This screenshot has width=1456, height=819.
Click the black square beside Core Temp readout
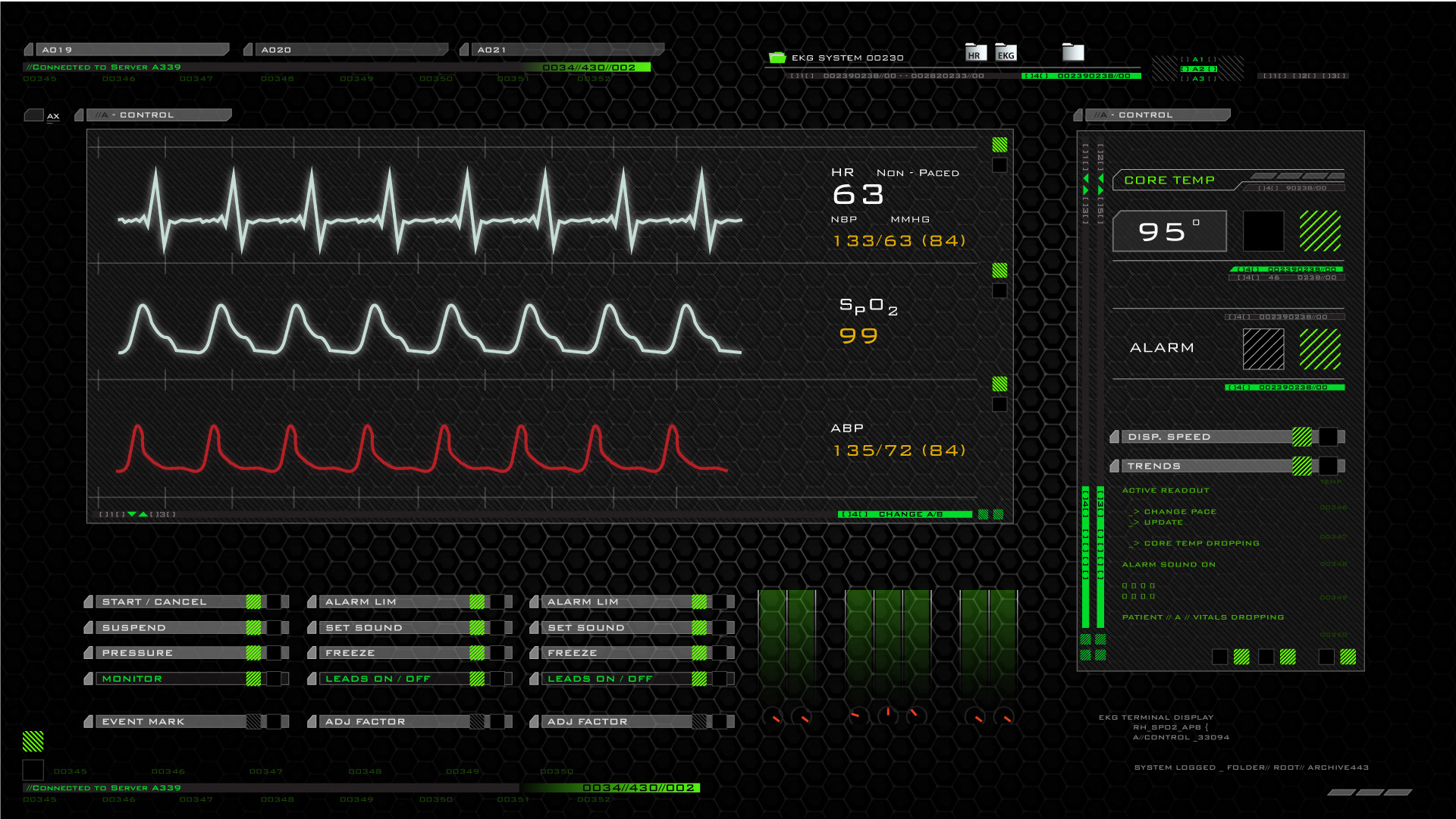tap(1263, 231)
